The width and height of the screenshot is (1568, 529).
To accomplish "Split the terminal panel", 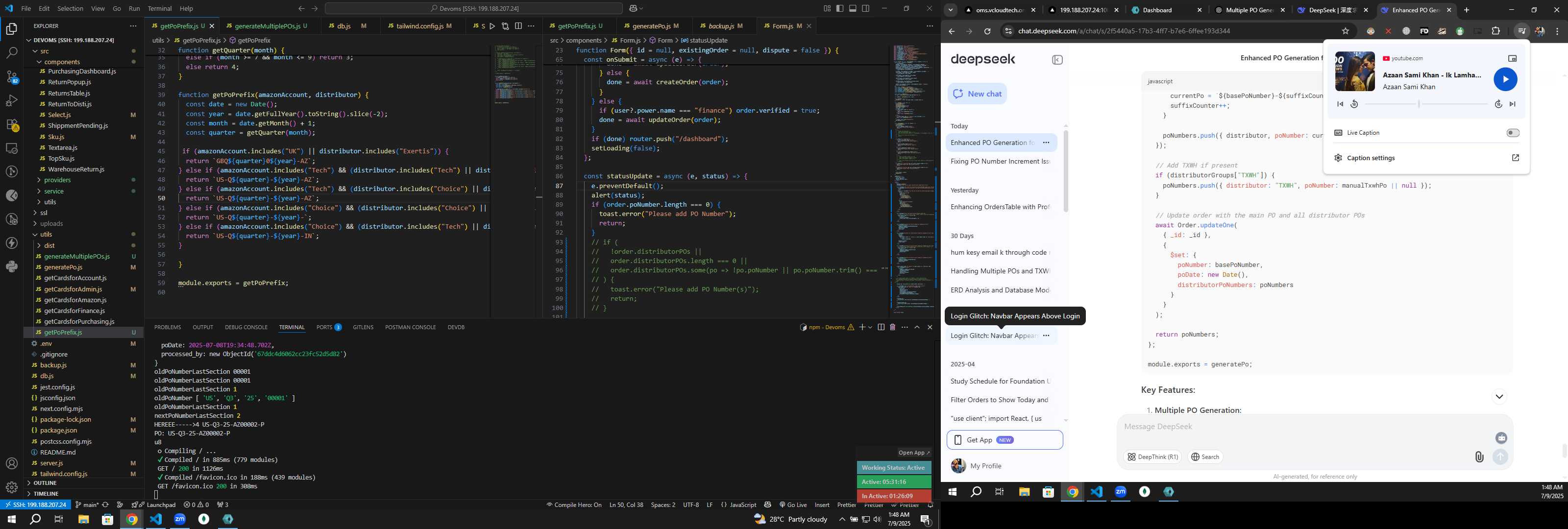I will point(881,328).
